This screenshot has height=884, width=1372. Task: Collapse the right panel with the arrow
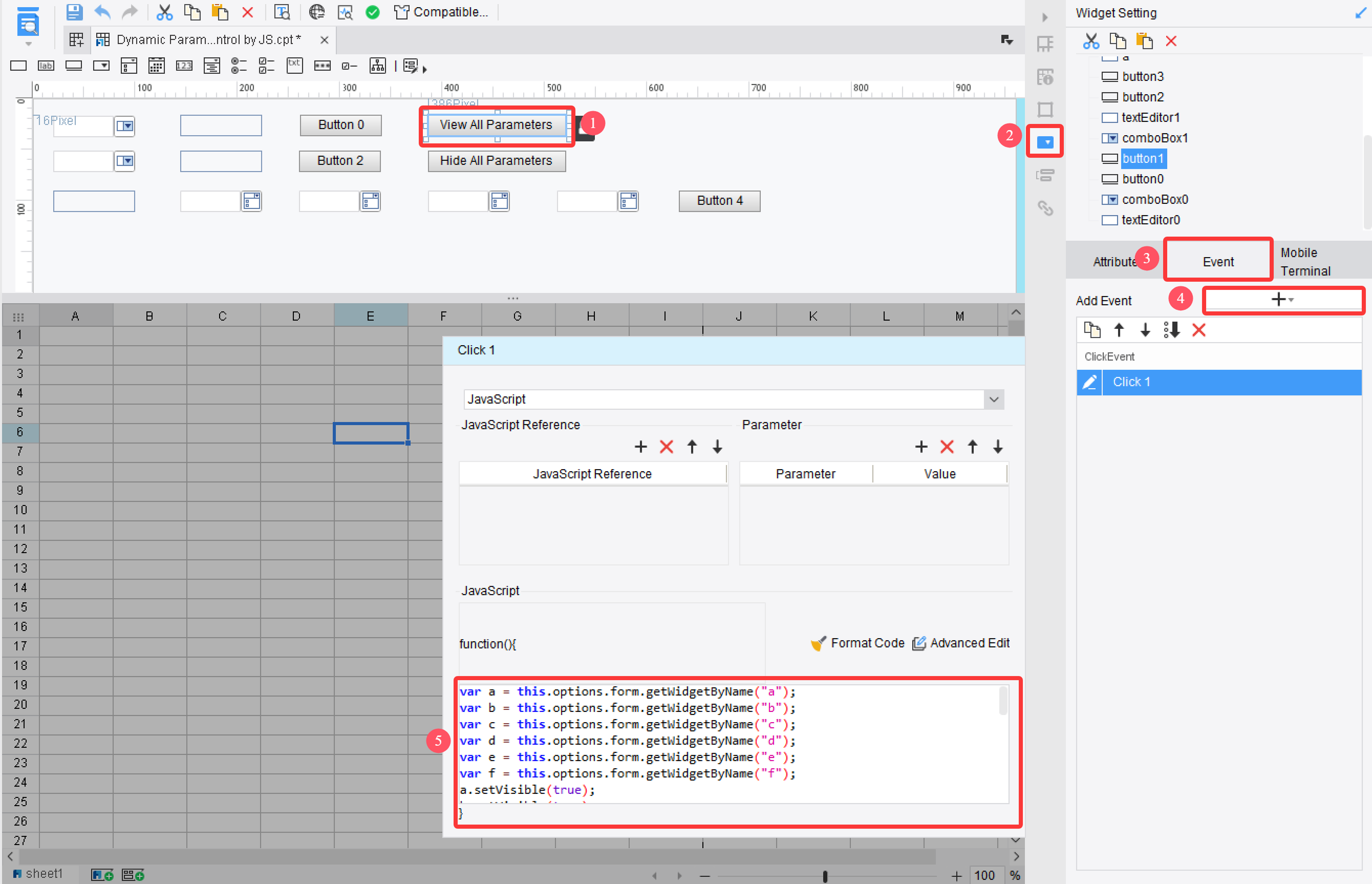[x=1044, y=17]
